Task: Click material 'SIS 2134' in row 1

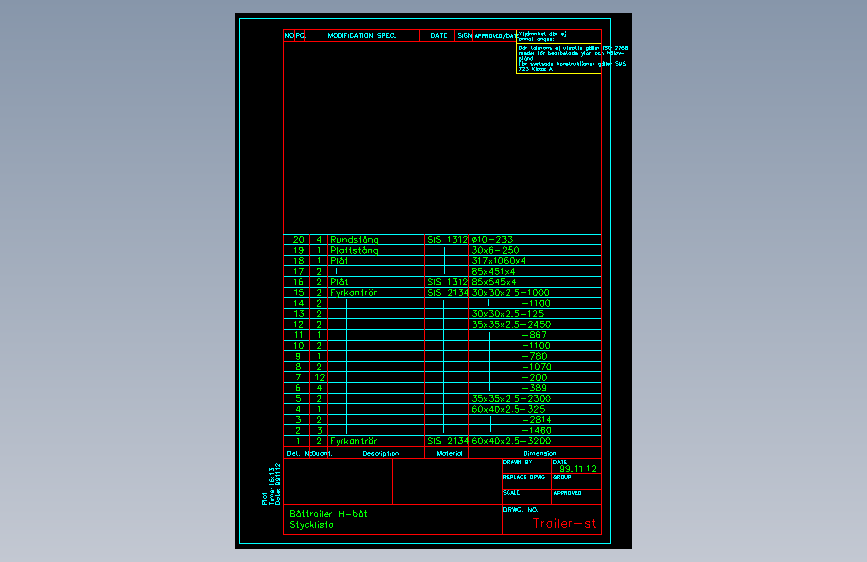Action: pos(447,441)
